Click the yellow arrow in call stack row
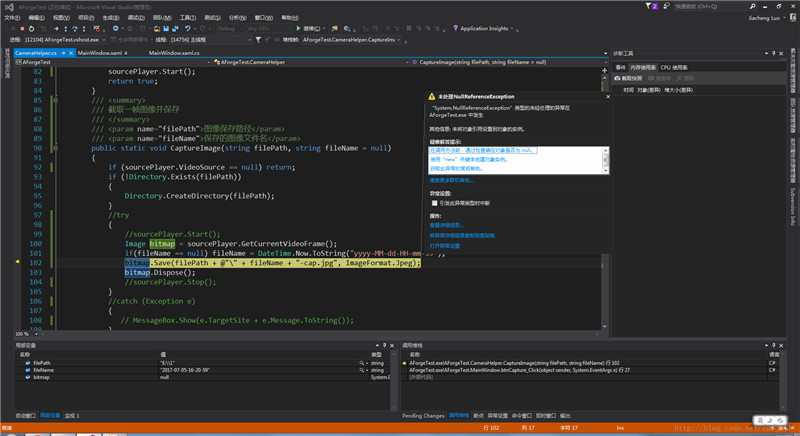 [x=406, y=361]
